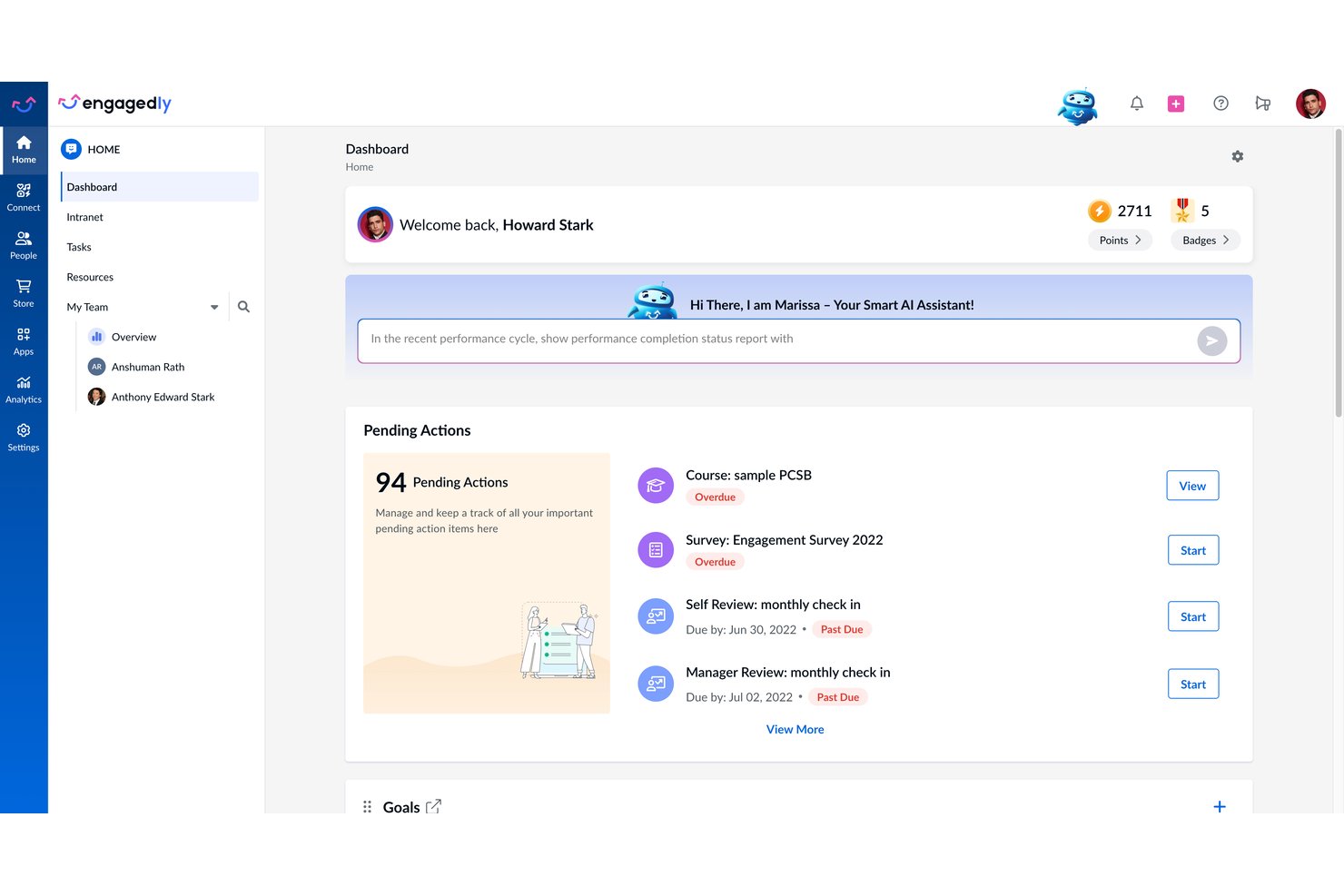Open the Store module
Viewport: 1344px width, 896px height.
point(24,294)
